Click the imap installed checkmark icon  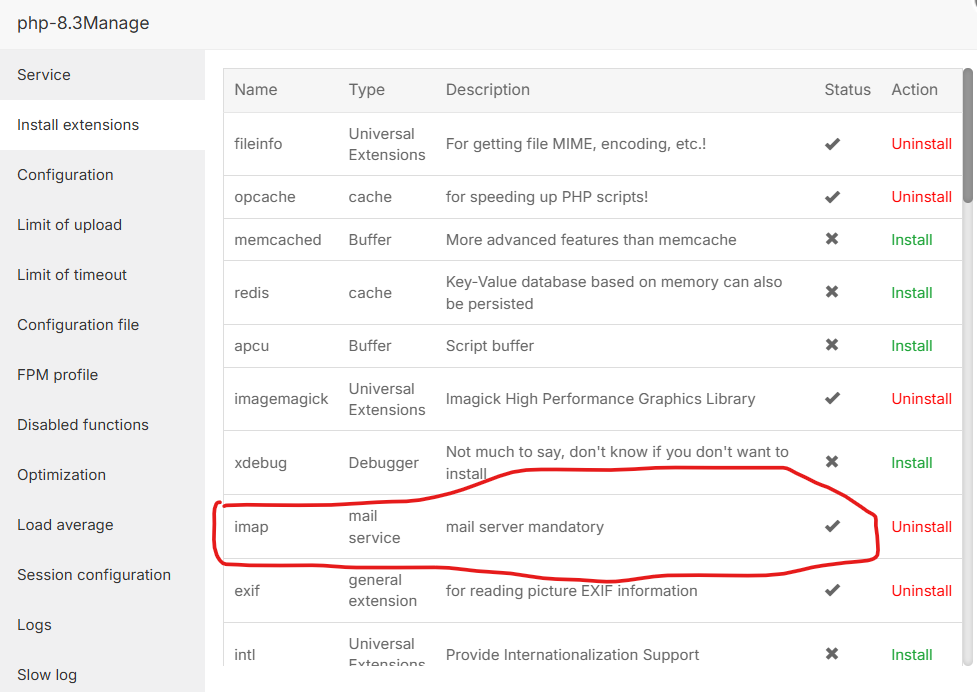click(832, 526)
